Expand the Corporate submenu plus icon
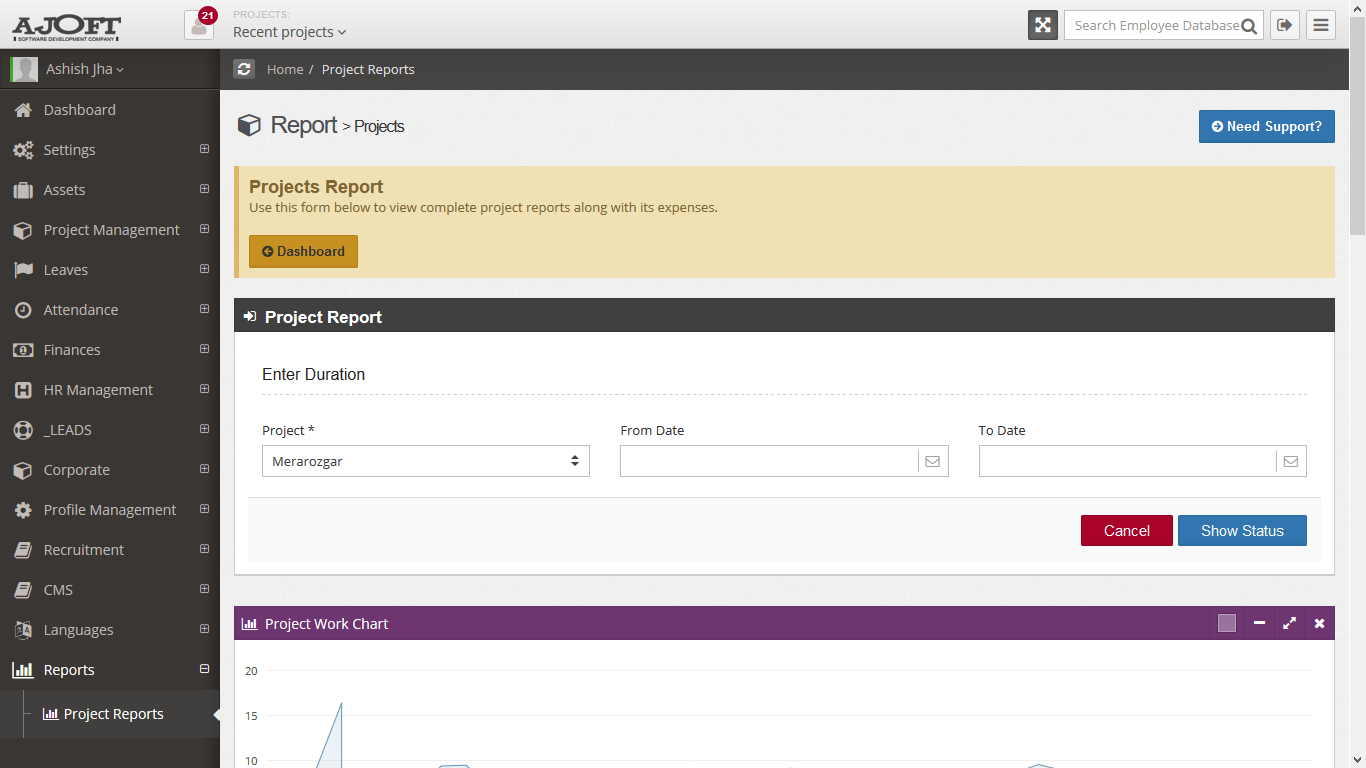1366x768 pixels. click(x=204, y=469)
